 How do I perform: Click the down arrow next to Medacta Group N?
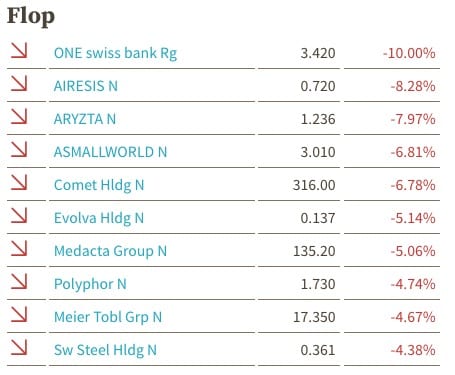[x=19, y=248]
